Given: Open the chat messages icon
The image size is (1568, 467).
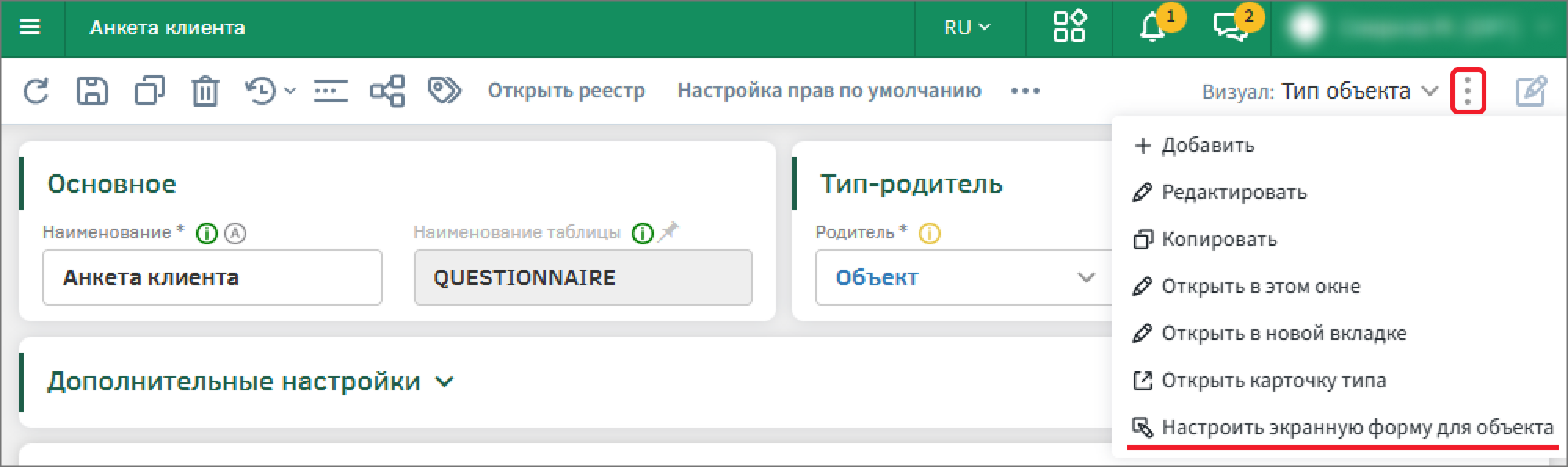Looking at the screenshot, I should pyautogui.click(x=1230, y=28).
